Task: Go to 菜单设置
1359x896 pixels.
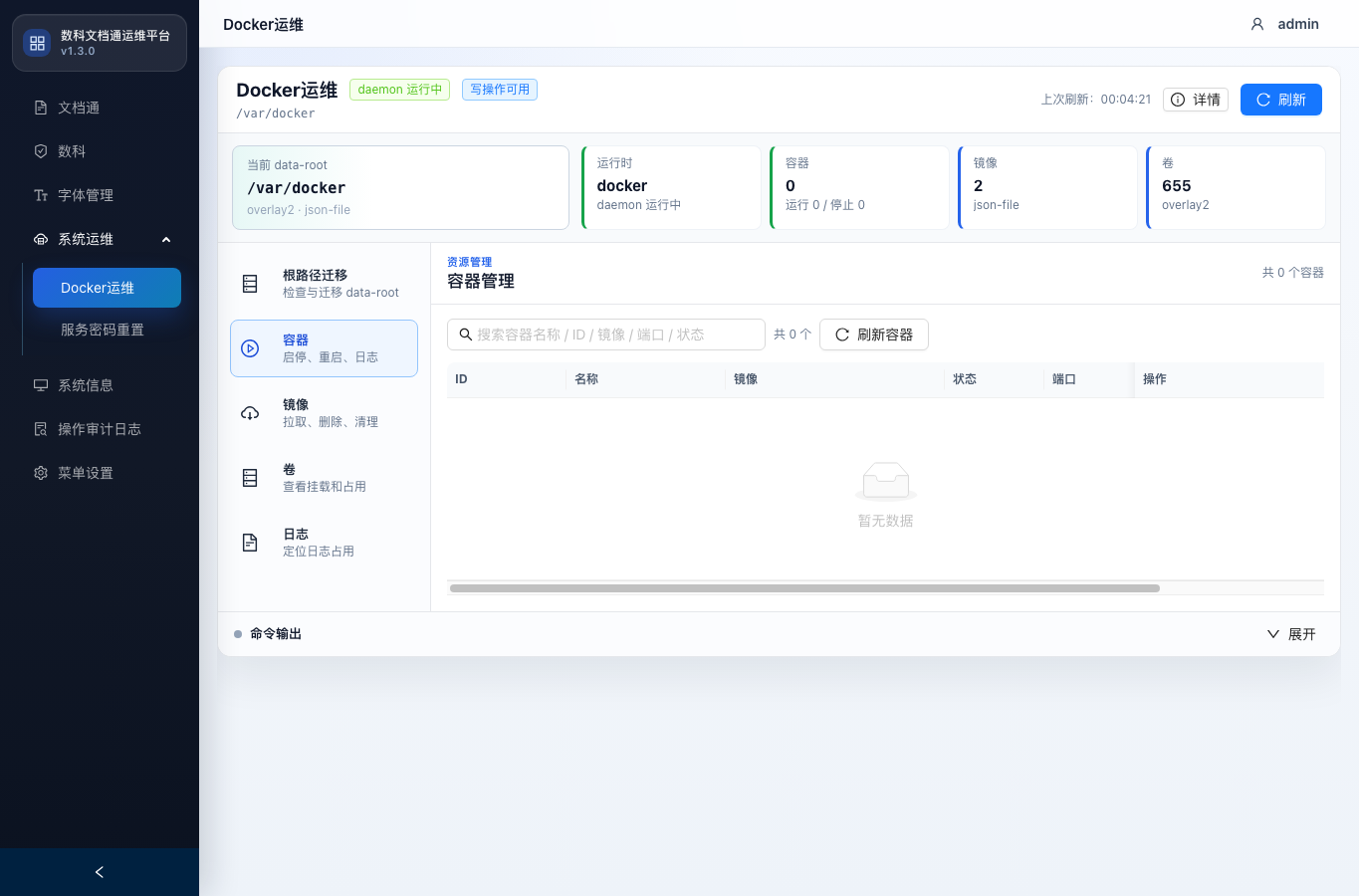Action: pos(100,473)
